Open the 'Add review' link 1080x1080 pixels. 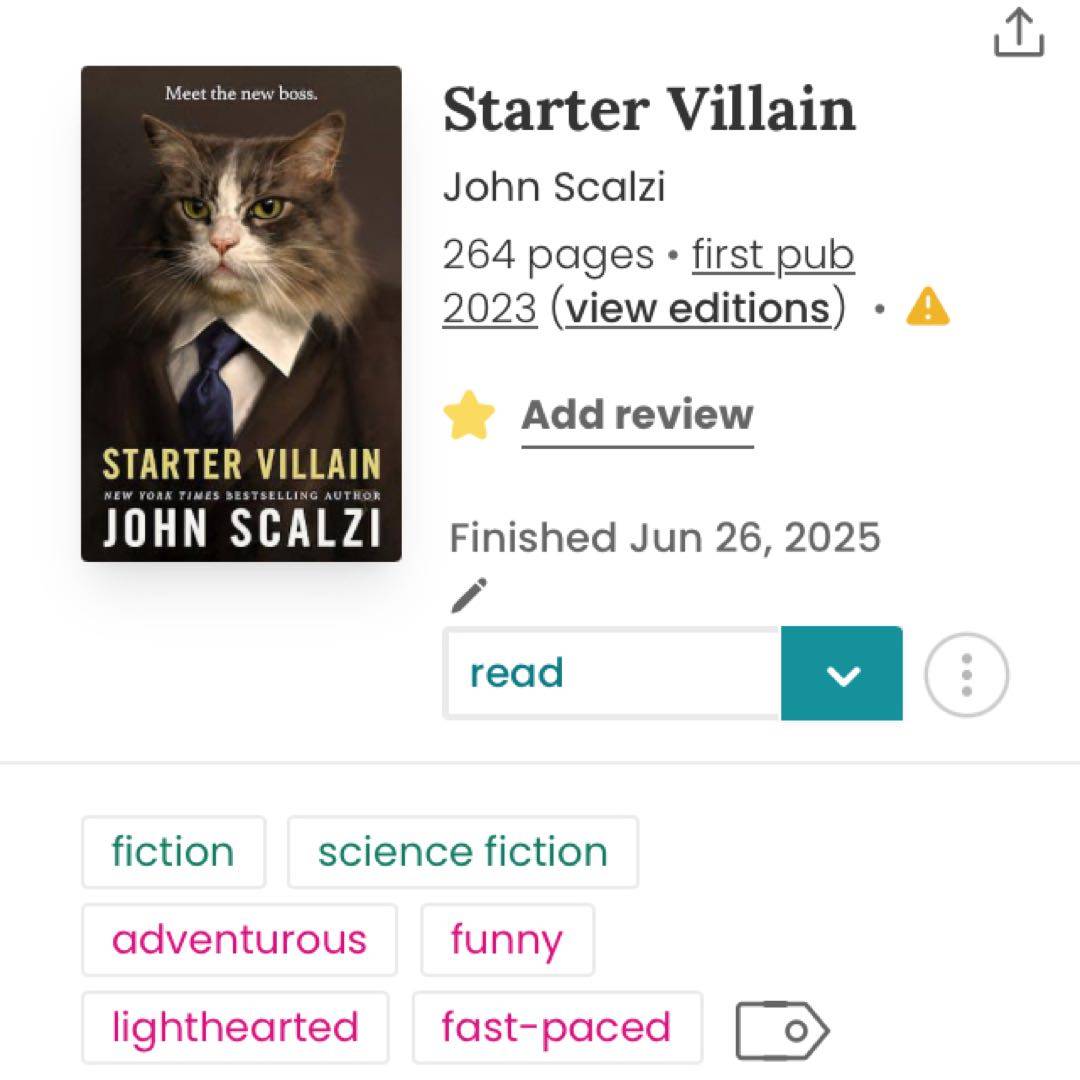[x=637, y=415]
